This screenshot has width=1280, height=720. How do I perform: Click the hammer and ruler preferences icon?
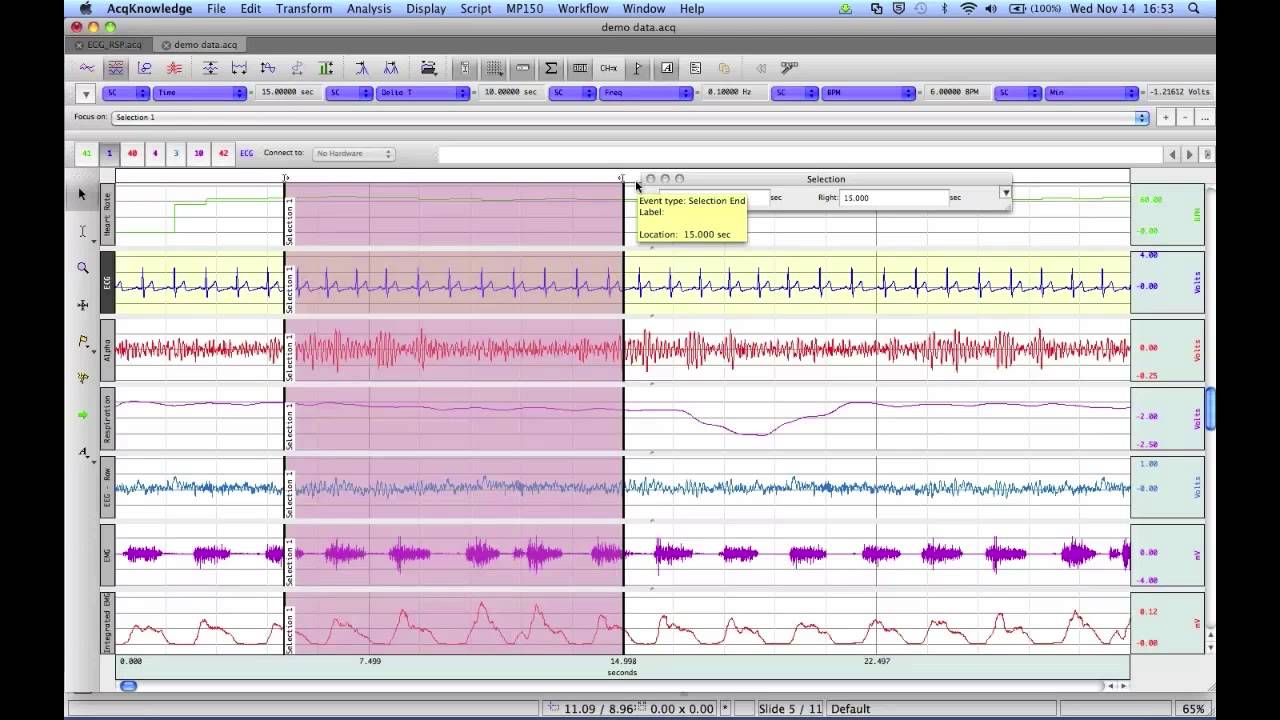[x=789, y=68]
